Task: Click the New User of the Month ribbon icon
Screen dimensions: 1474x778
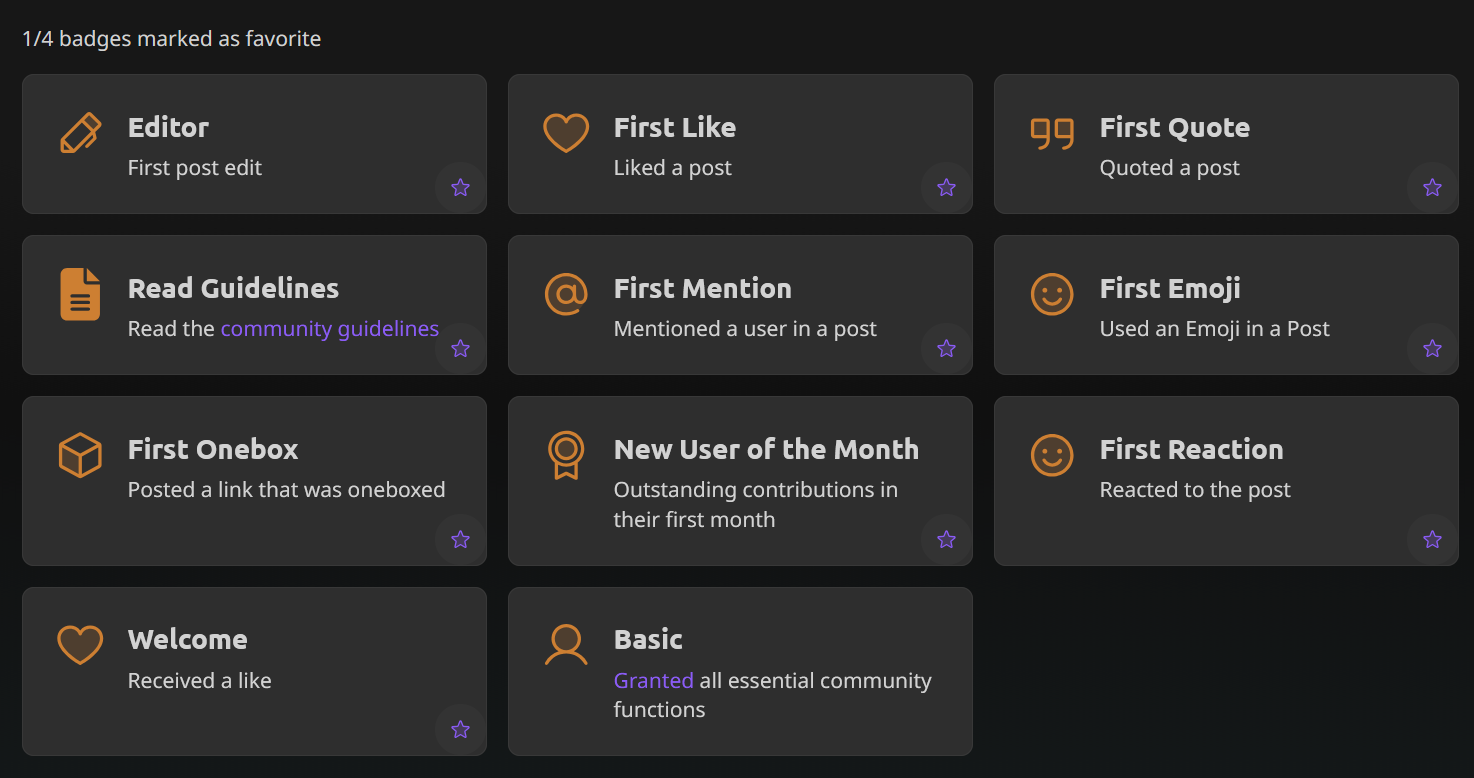Action: click(x=566, y=455)
